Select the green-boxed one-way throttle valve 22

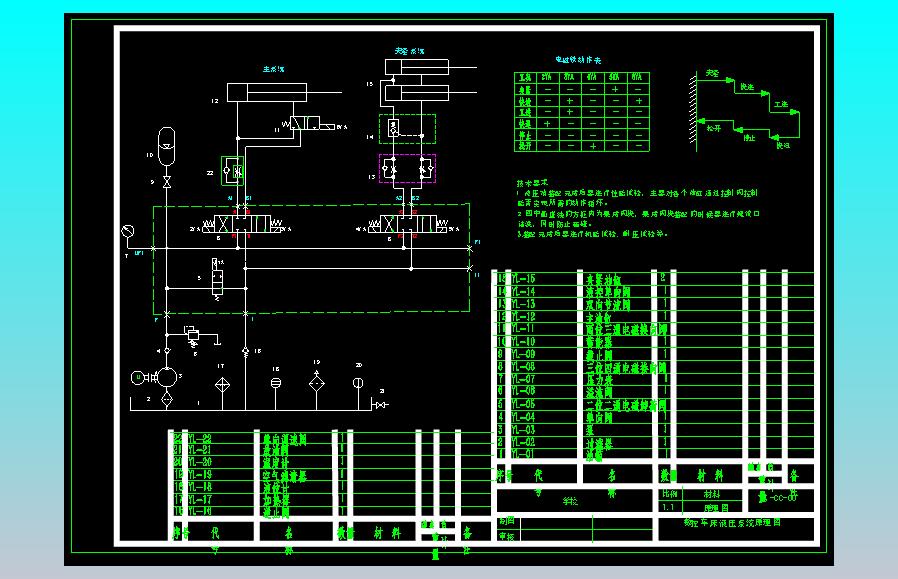(x=233, y=171)
